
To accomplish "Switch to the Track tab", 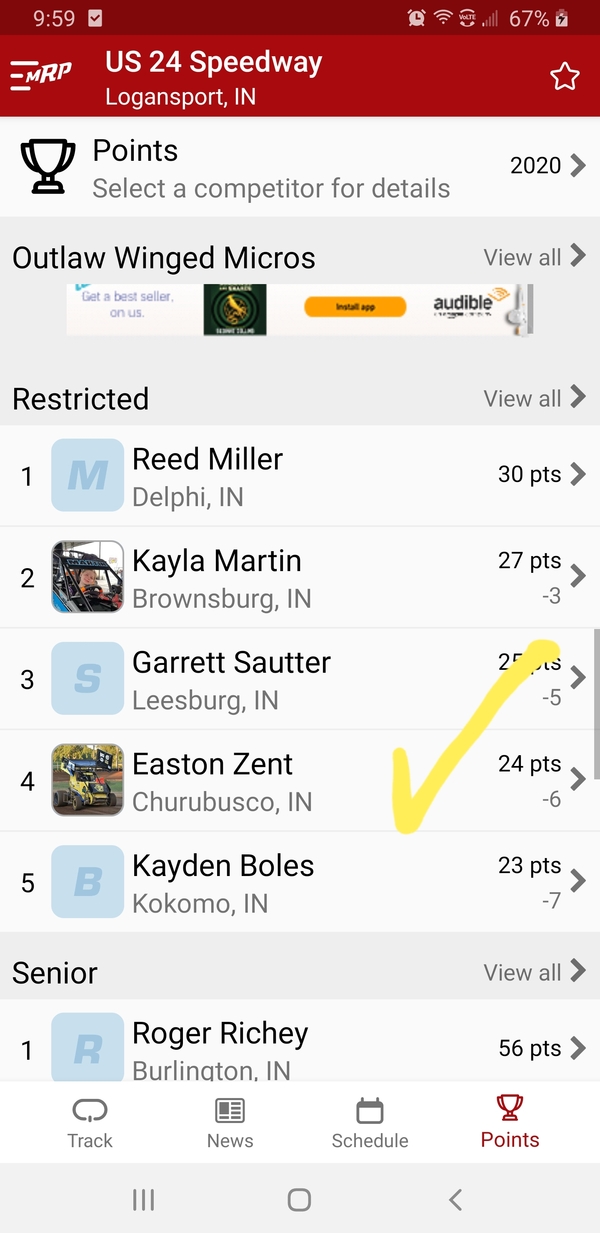I will pos(90,1123).
